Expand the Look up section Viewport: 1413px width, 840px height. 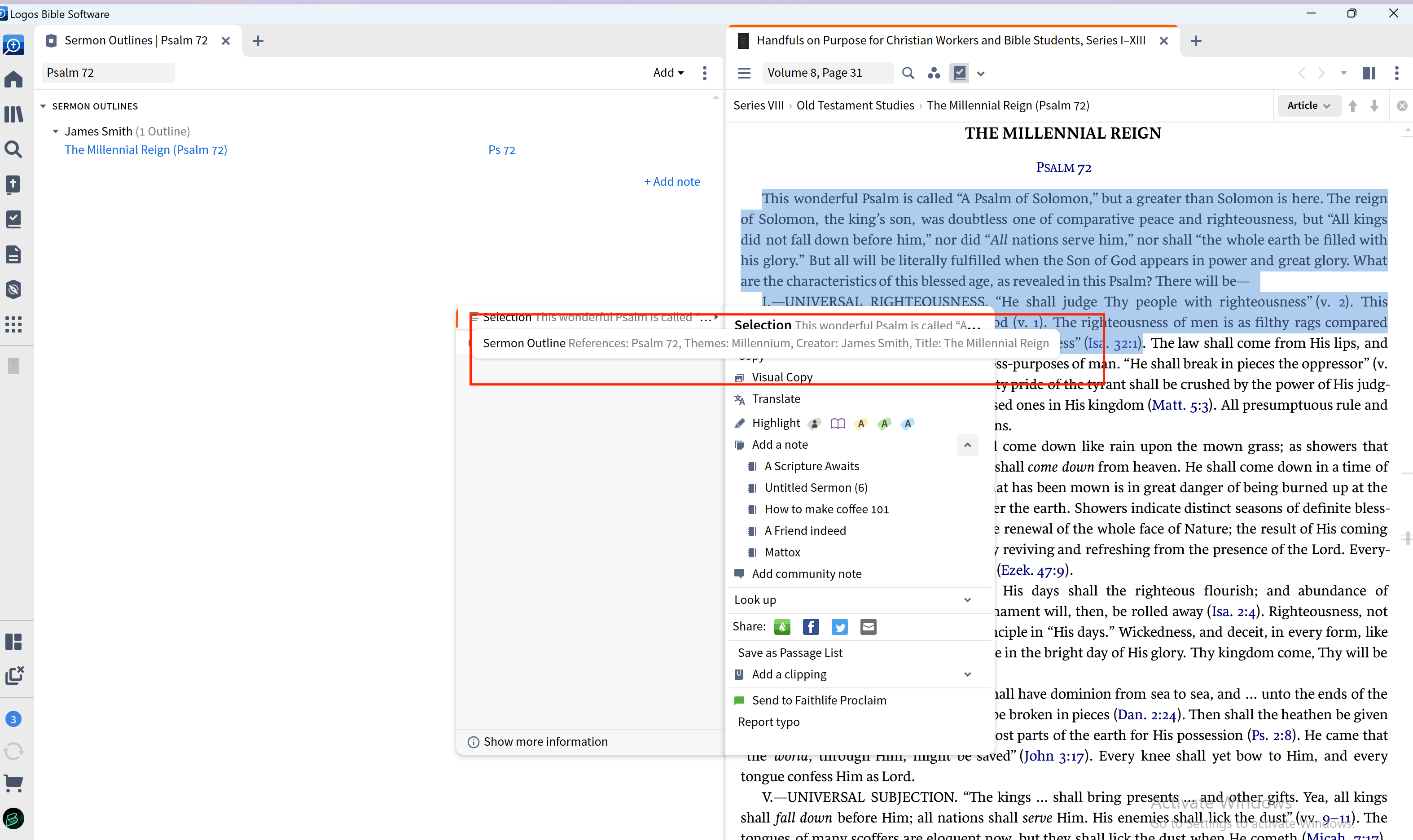coord(967,600)
